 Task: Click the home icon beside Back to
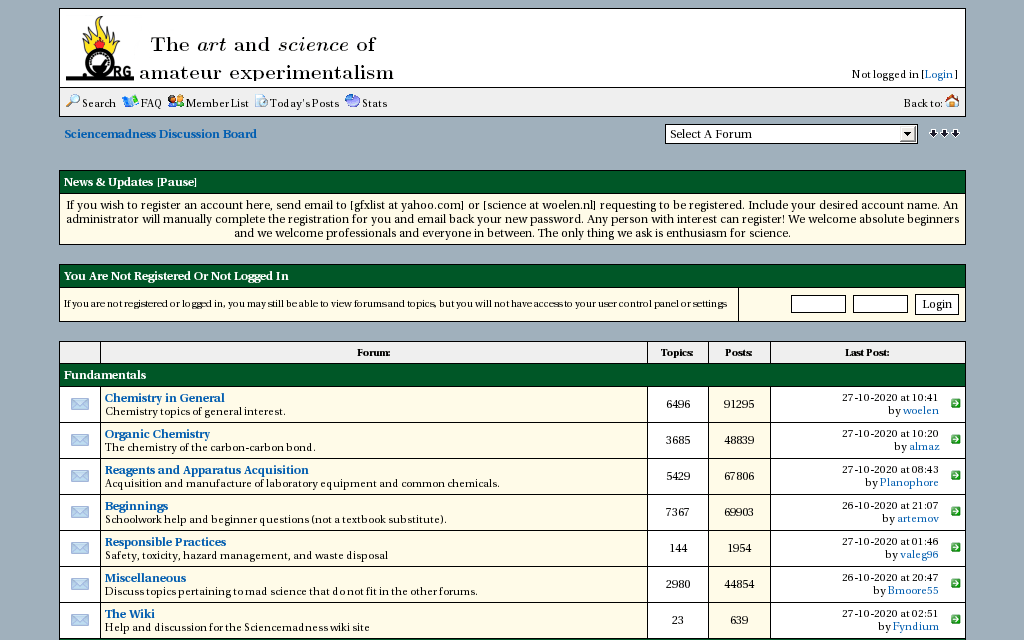point(952,101)
